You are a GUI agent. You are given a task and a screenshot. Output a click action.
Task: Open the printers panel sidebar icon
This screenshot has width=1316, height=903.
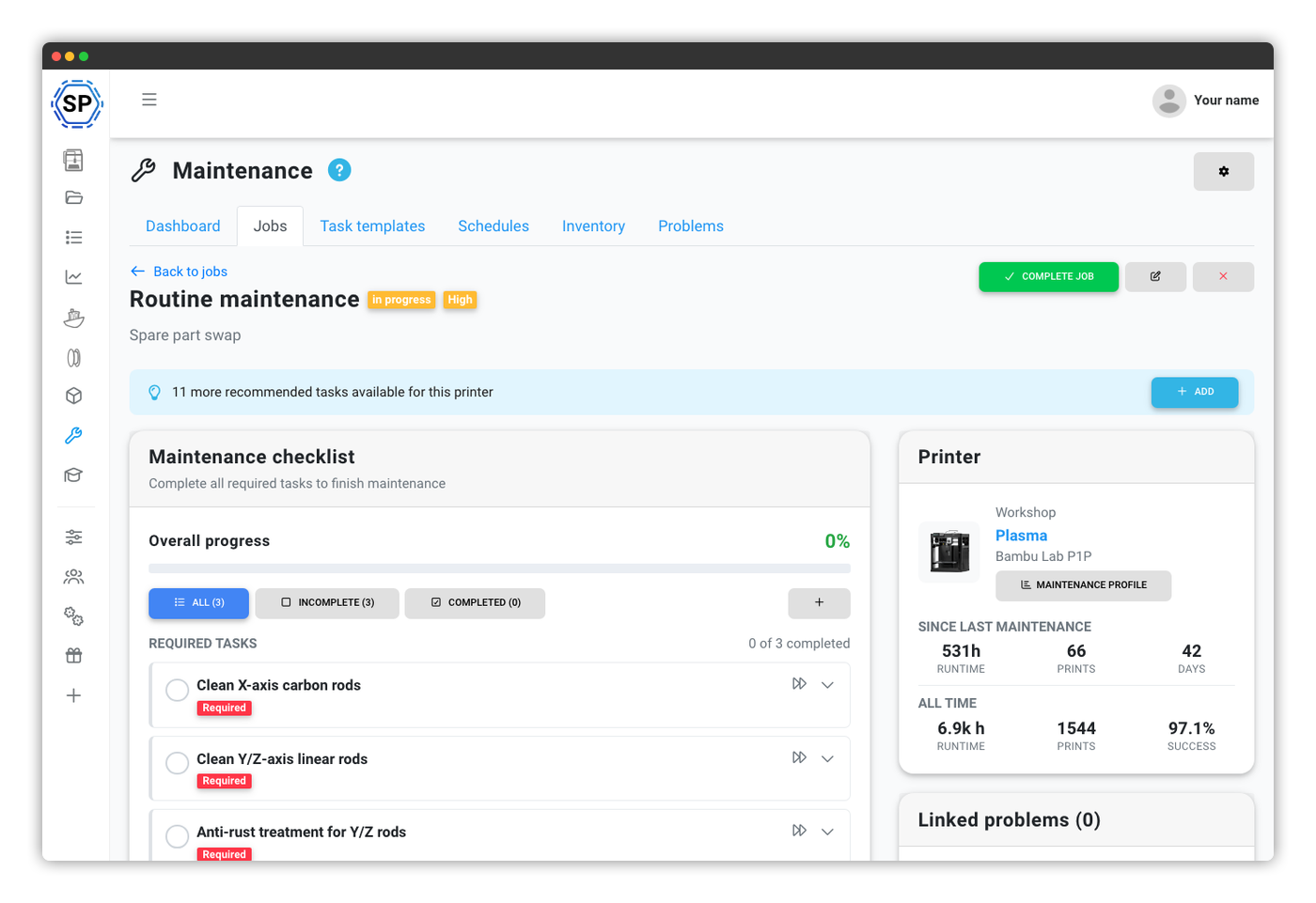[73, 160]
